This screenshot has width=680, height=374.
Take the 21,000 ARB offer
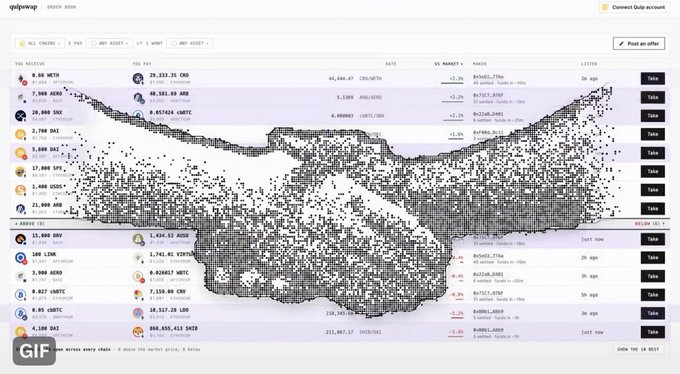pos(653,209)
